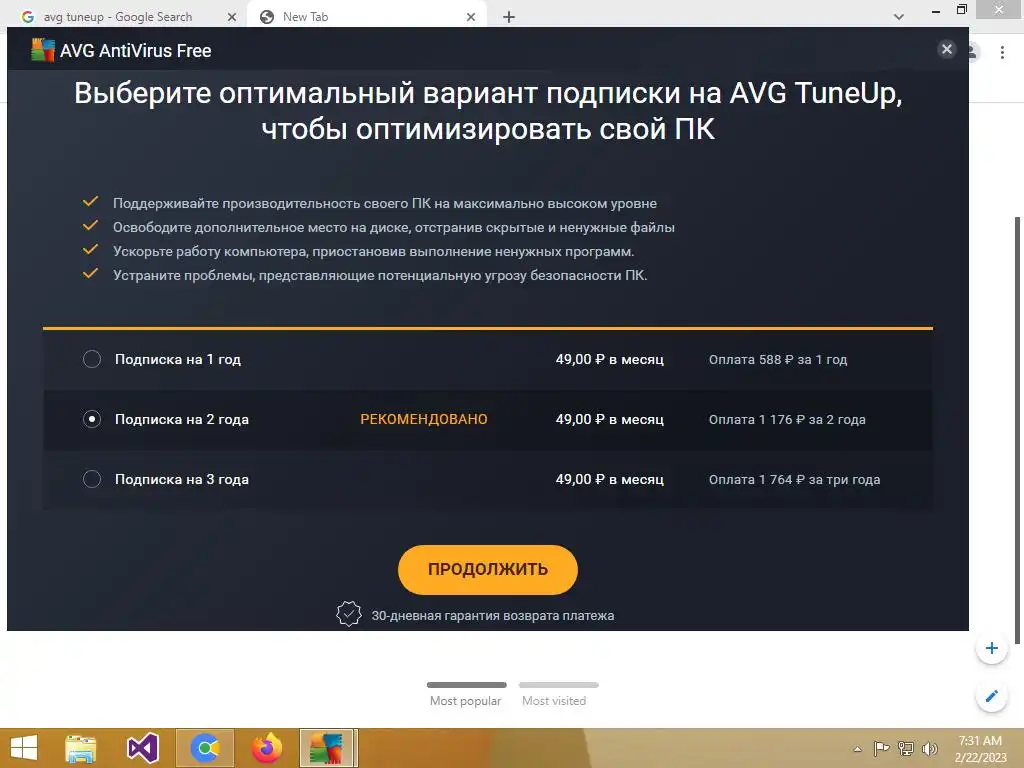Open the clock showing 7:31 AM

[980, 749]
